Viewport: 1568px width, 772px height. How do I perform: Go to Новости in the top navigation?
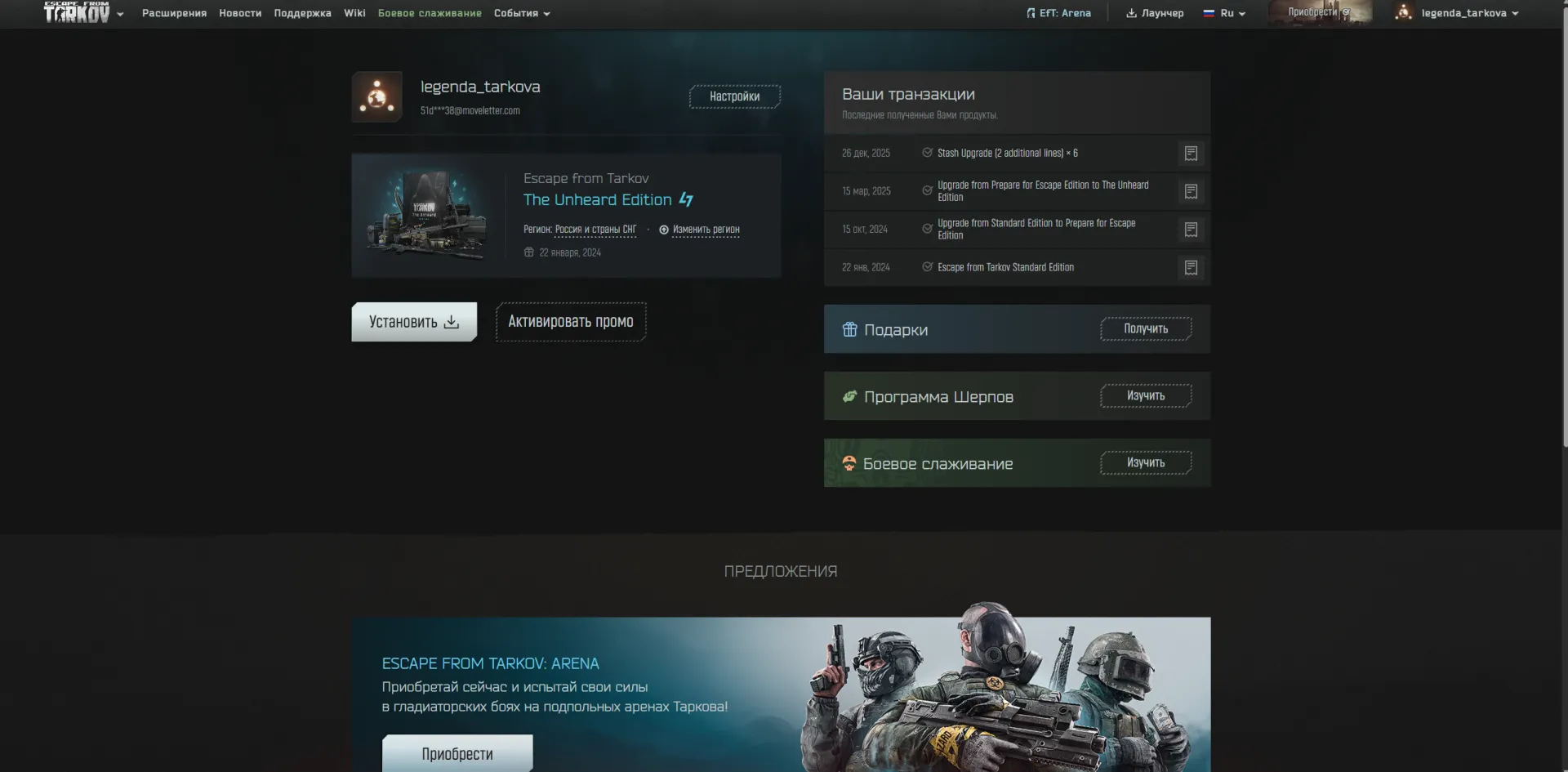240,13
